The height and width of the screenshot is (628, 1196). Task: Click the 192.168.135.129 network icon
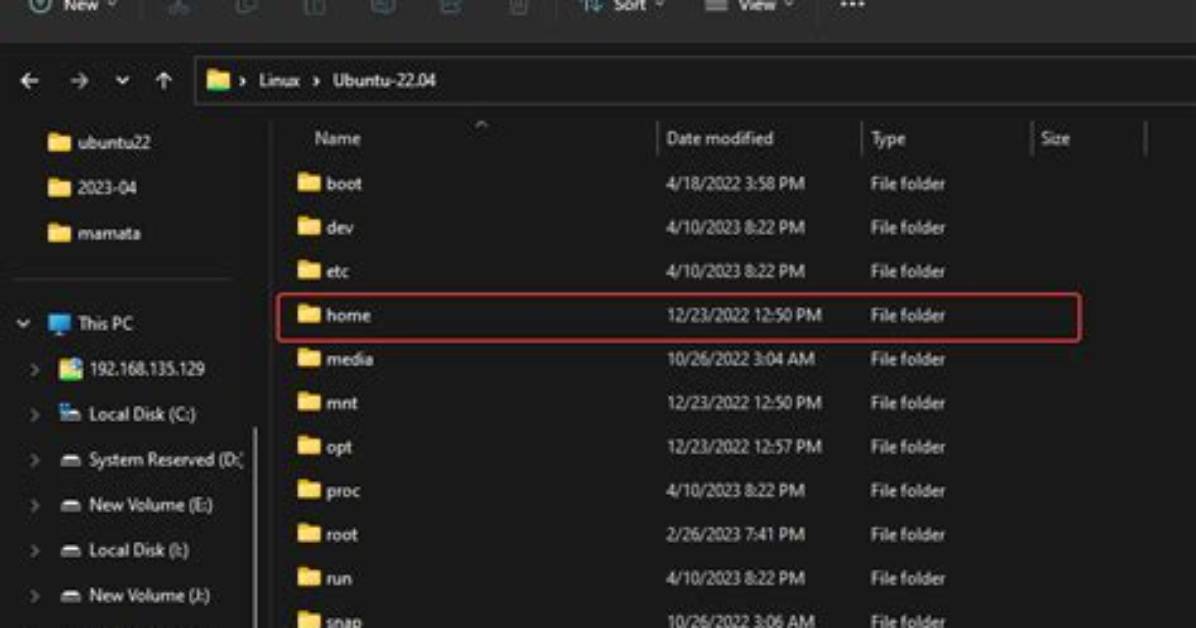pos(70,369)
